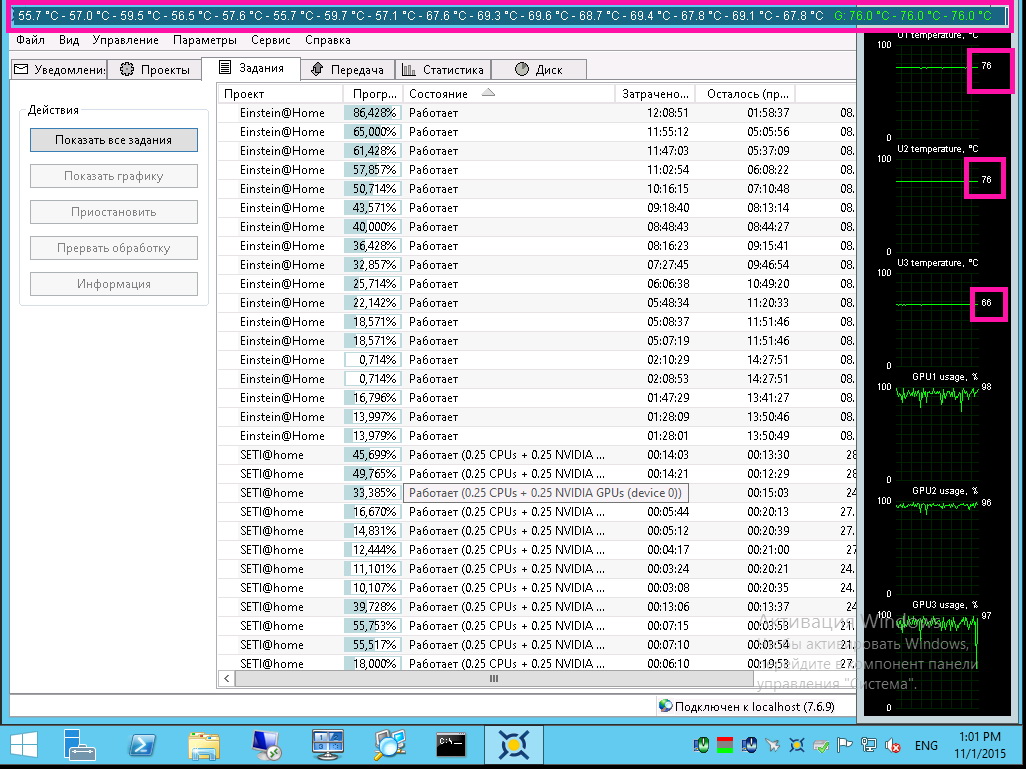Viewport: 1026px width, 769px height.
Task: Open File Explorer on the taskbar
Action: (x=203, y=745)
